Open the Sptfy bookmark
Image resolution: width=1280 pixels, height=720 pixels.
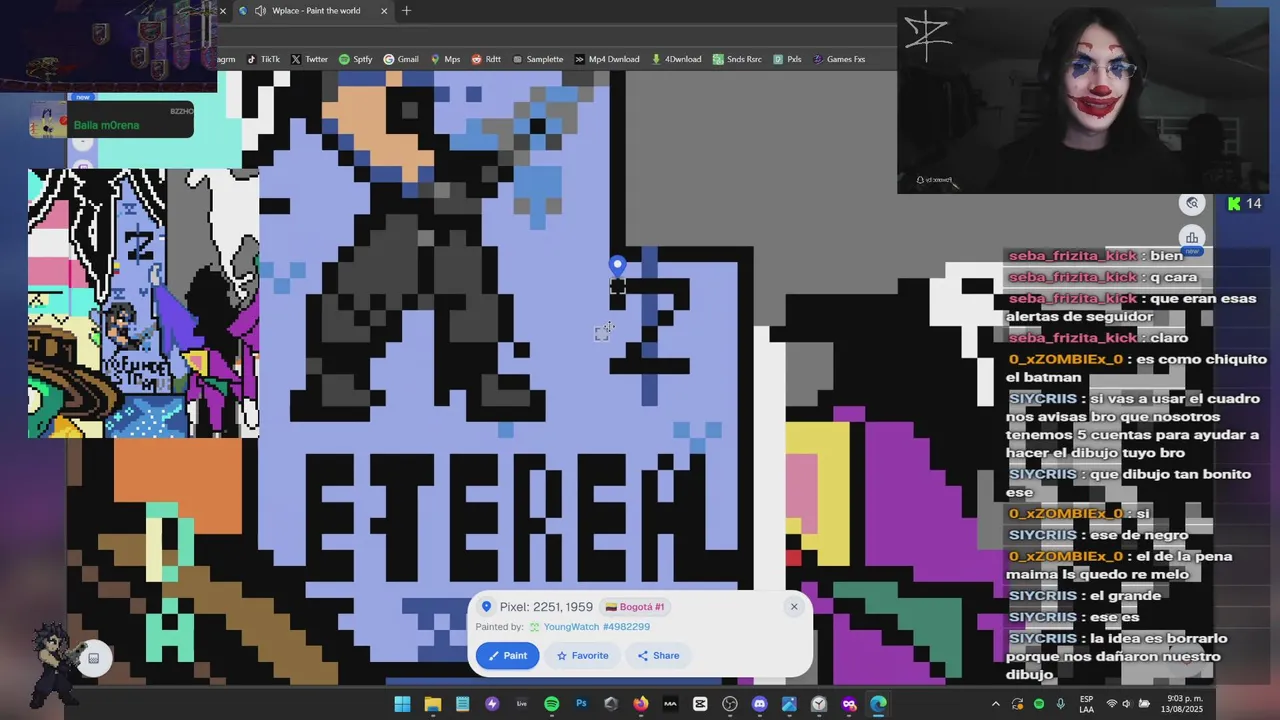click(x=355, y=59)
